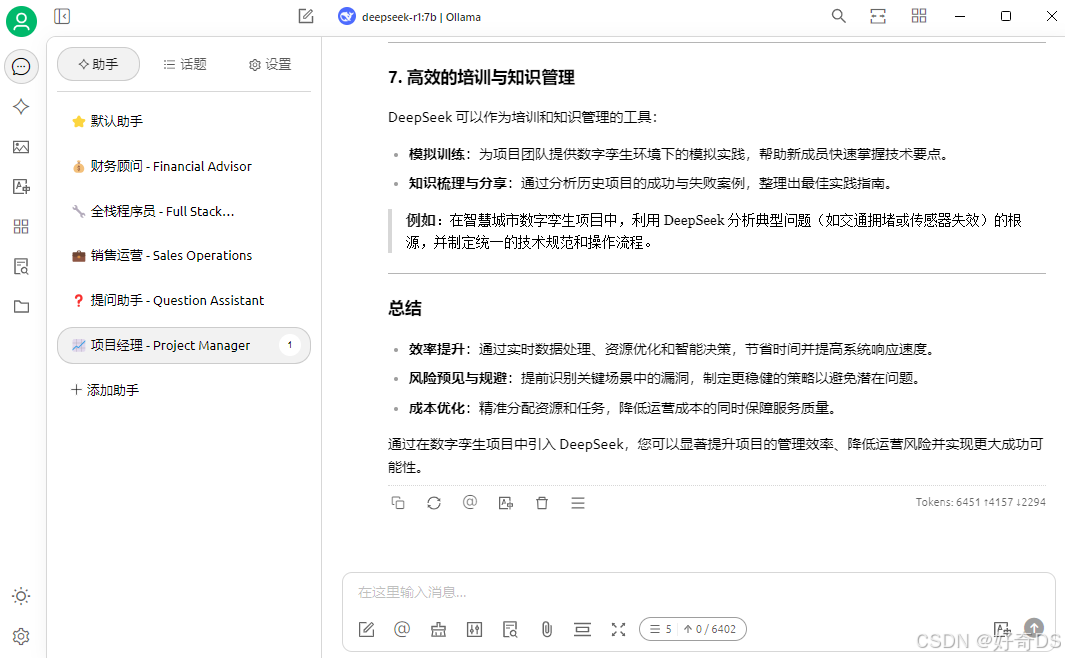Select 提问助手 - Question Assistant

coord(183,300)
